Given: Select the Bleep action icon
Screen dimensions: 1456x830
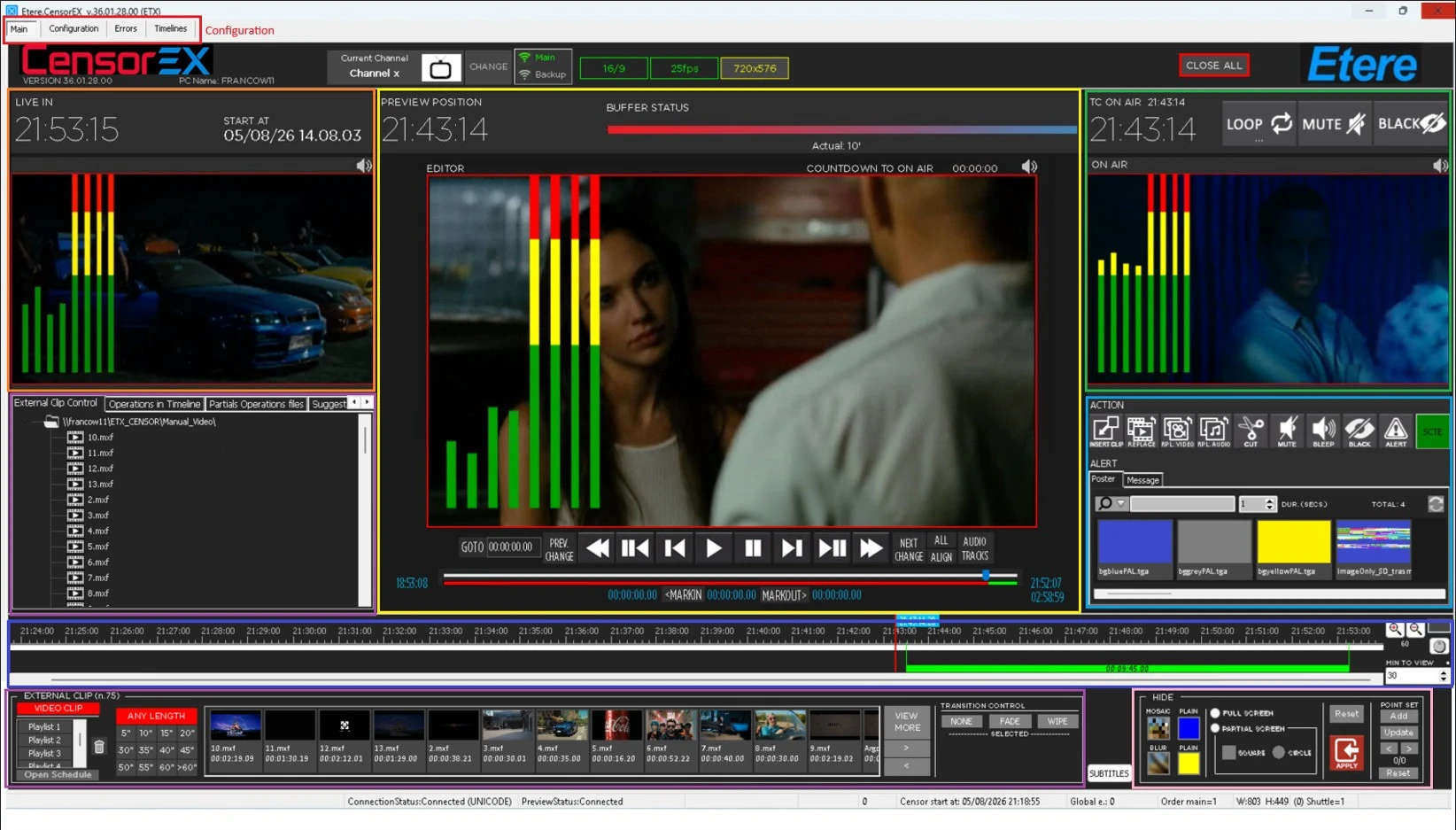Looking at the screenshot, I should click(x=1323, y=431).
